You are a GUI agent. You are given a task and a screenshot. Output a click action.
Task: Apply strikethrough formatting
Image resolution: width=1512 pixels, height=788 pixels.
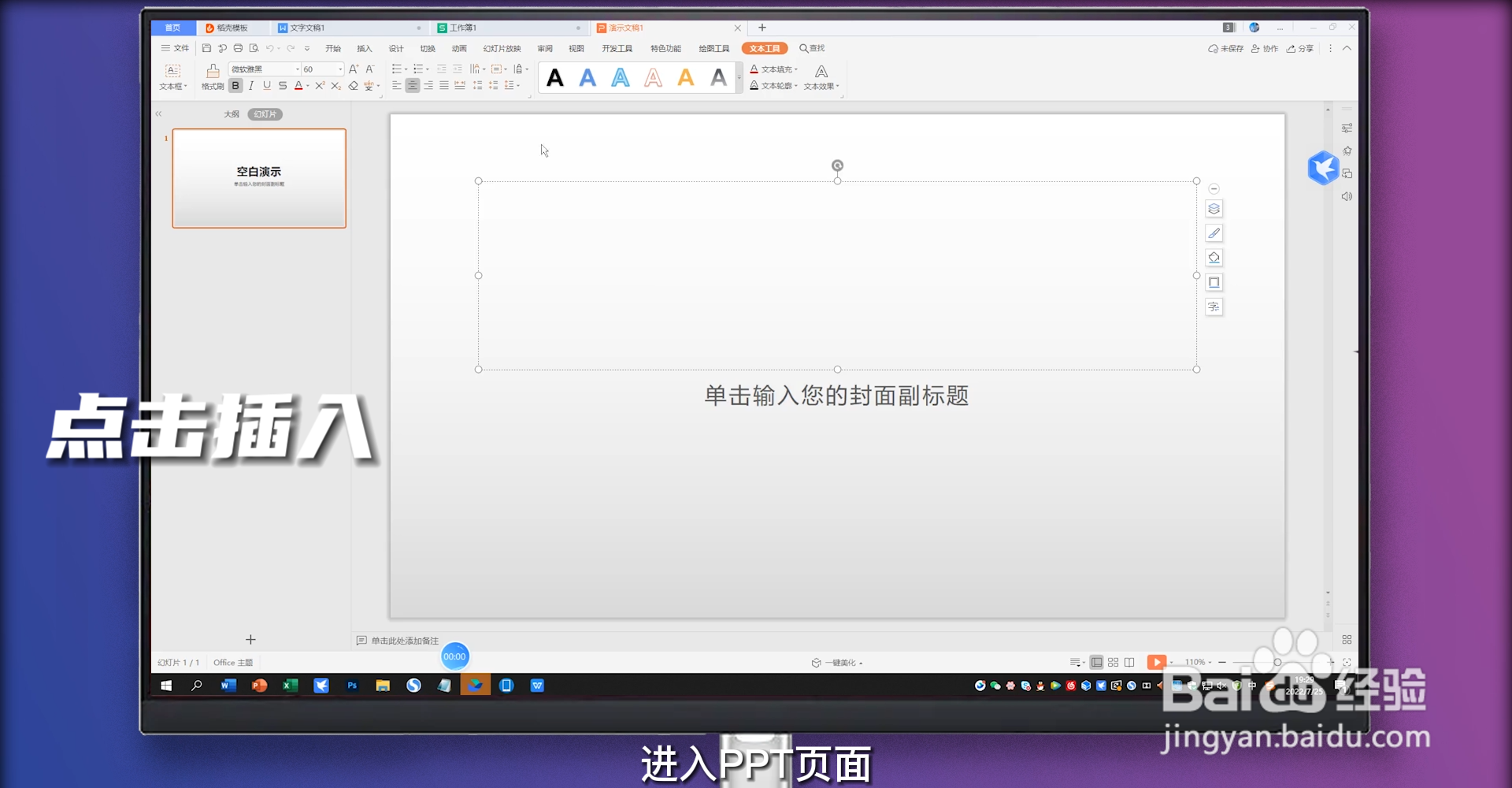283,86
